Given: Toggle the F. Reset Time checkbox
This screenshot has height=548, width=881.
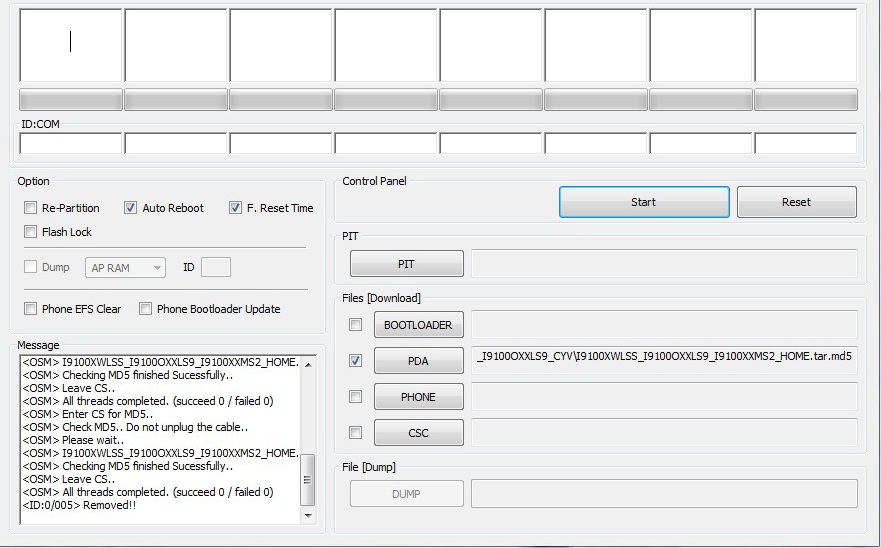Looking at the screenshot, I should pyautogui.click(x=235, y=208).
